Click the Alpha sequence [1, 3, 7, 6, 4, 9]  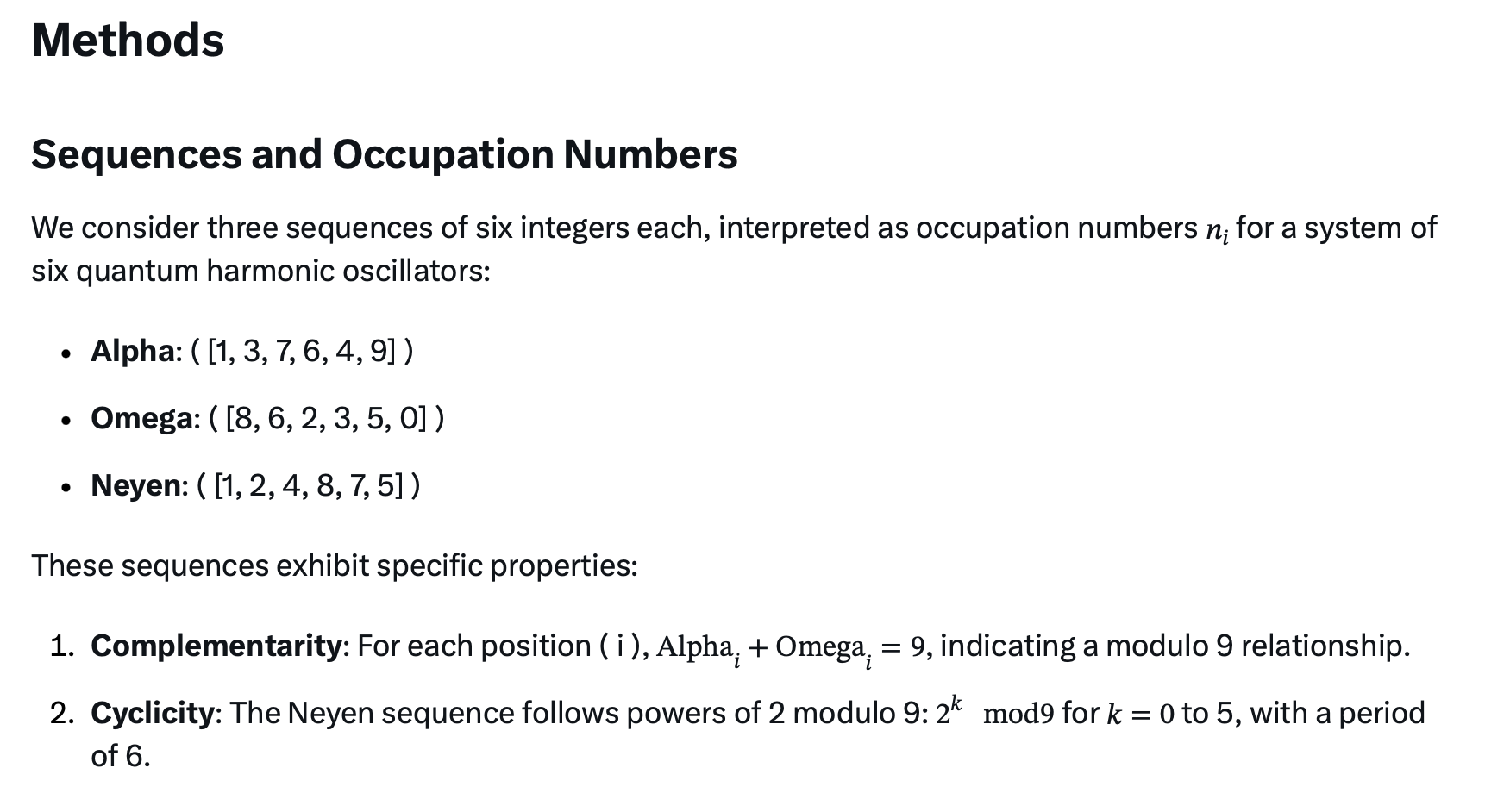point(302,351)
